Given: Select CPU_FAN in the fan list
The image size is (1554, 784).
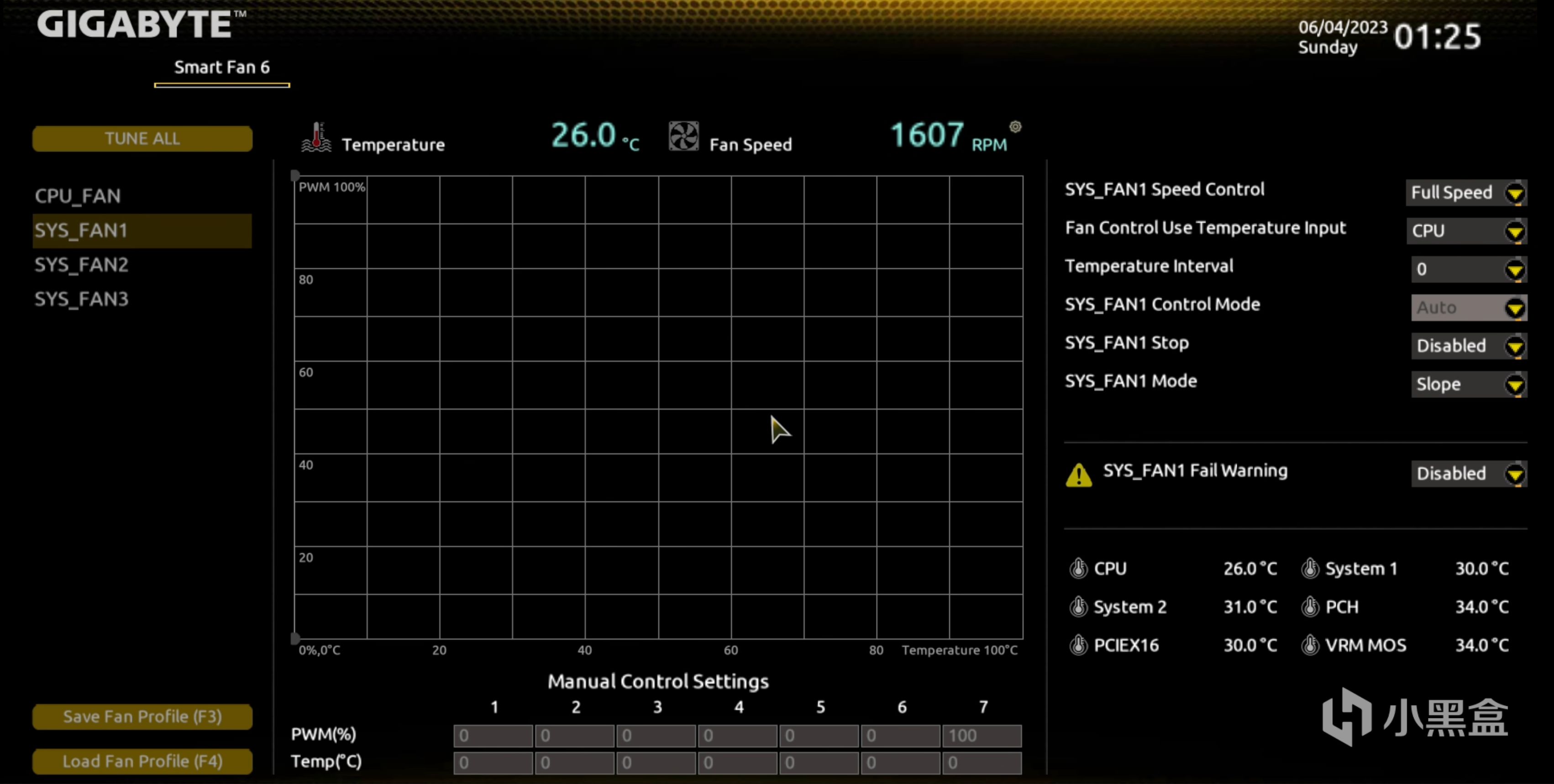Looking at the screenshot, I should tap(79, 196).
